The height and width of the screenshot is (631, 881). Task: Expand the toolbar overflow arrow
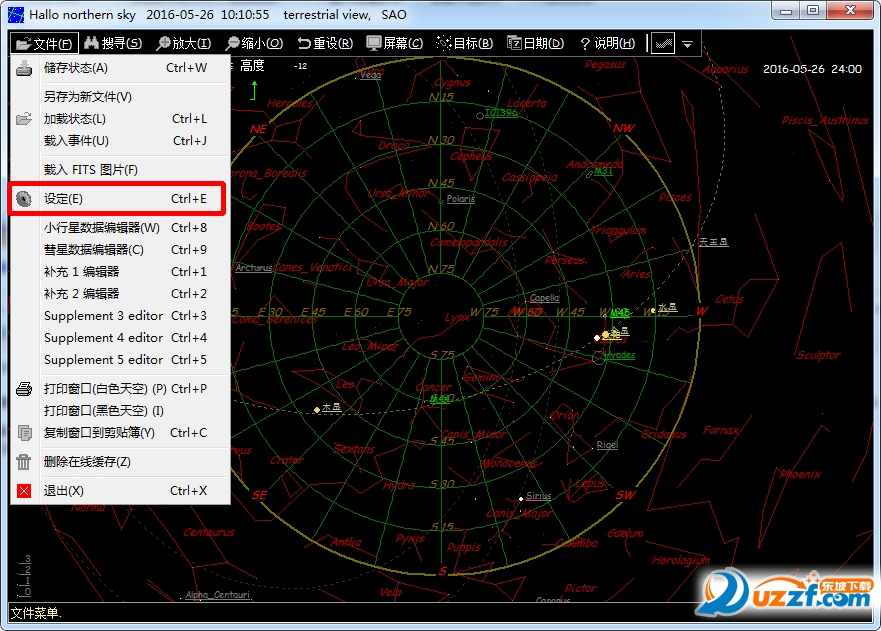[688, 45]
